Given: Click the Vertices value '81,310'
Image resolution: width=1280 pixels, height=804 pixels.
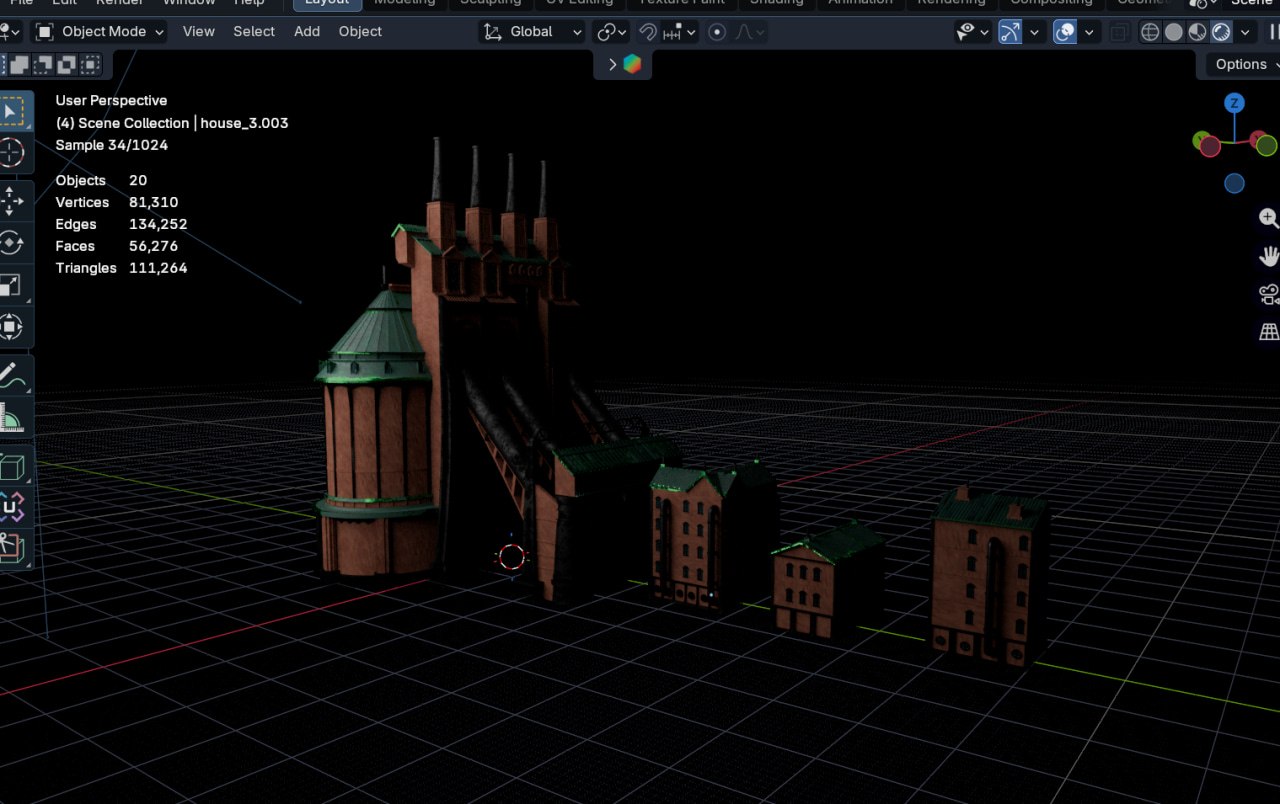Looking at the screenshot, I should coord(154,202).
